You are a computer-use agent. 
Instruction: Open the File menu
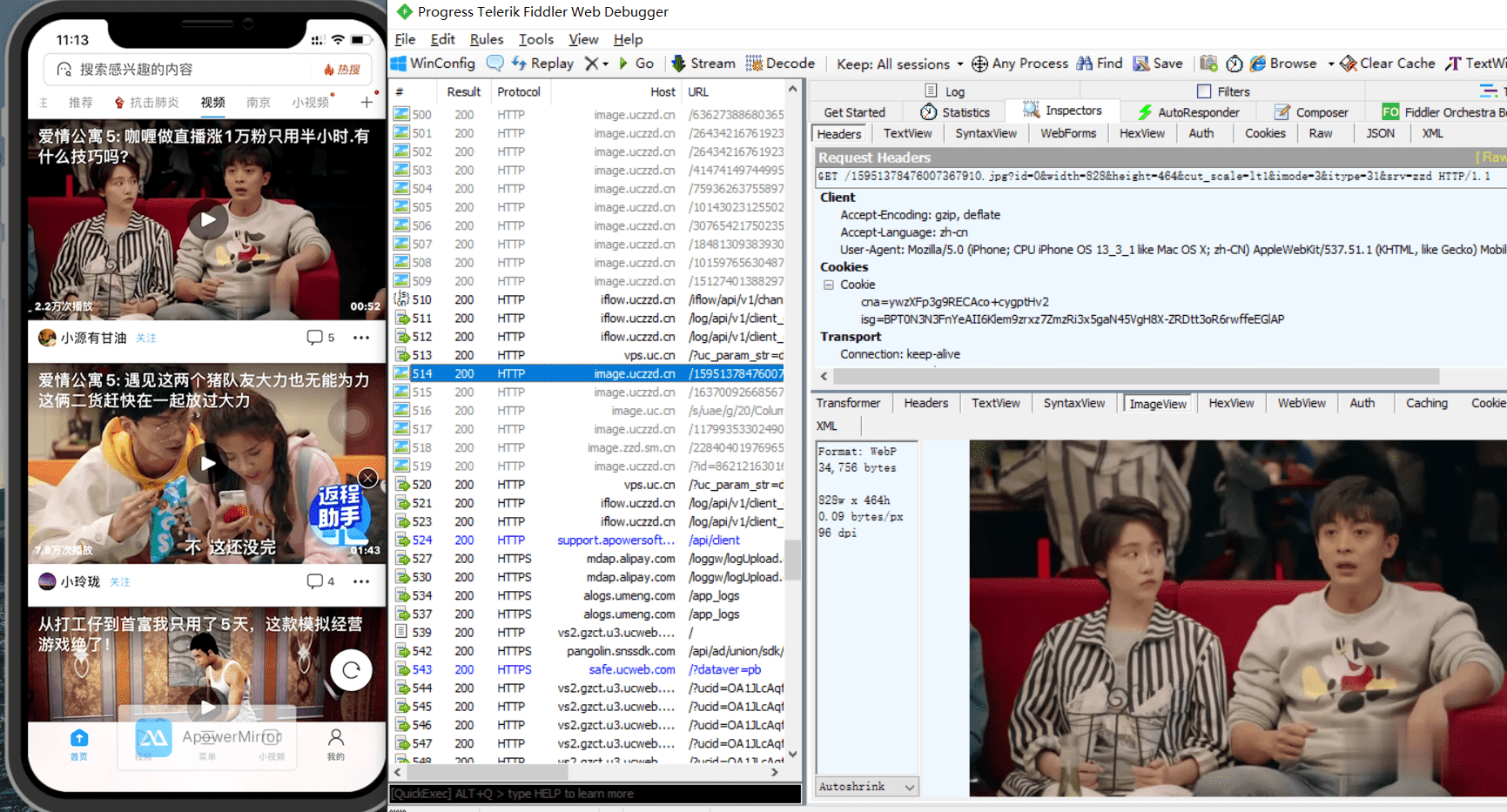[405, 39]
